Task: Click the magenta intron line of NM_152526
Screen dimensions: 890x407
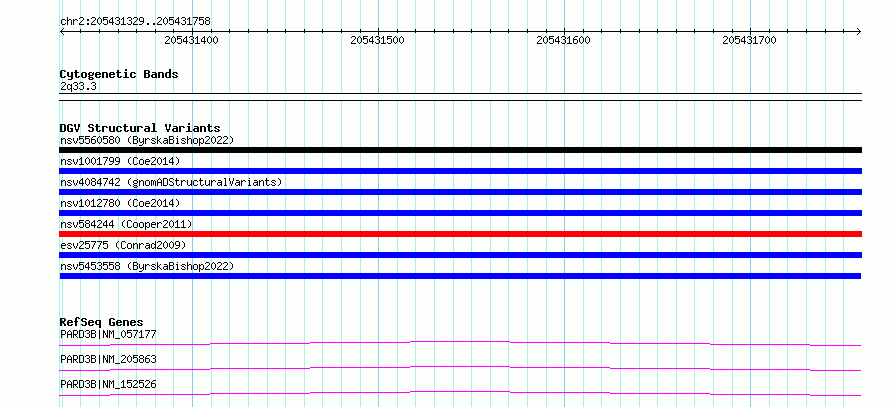Action: [460, 393]
